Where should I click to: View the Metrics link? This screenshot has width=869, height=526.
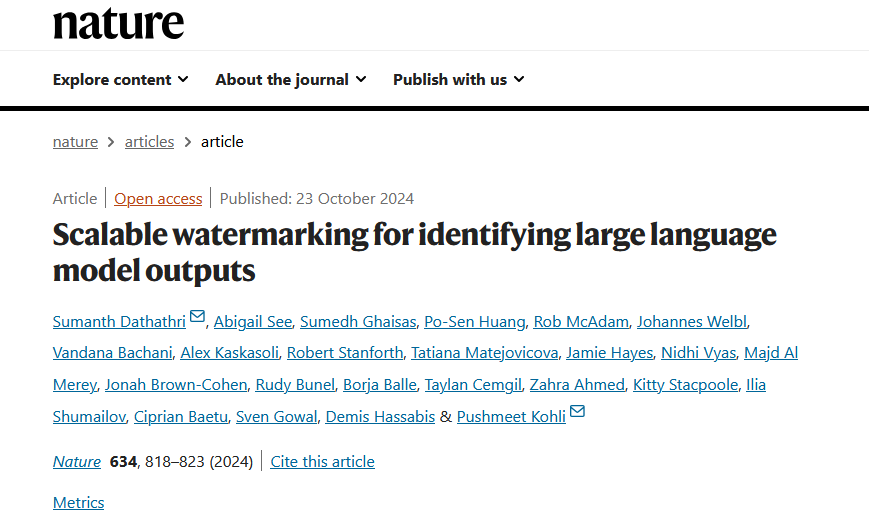78,503
